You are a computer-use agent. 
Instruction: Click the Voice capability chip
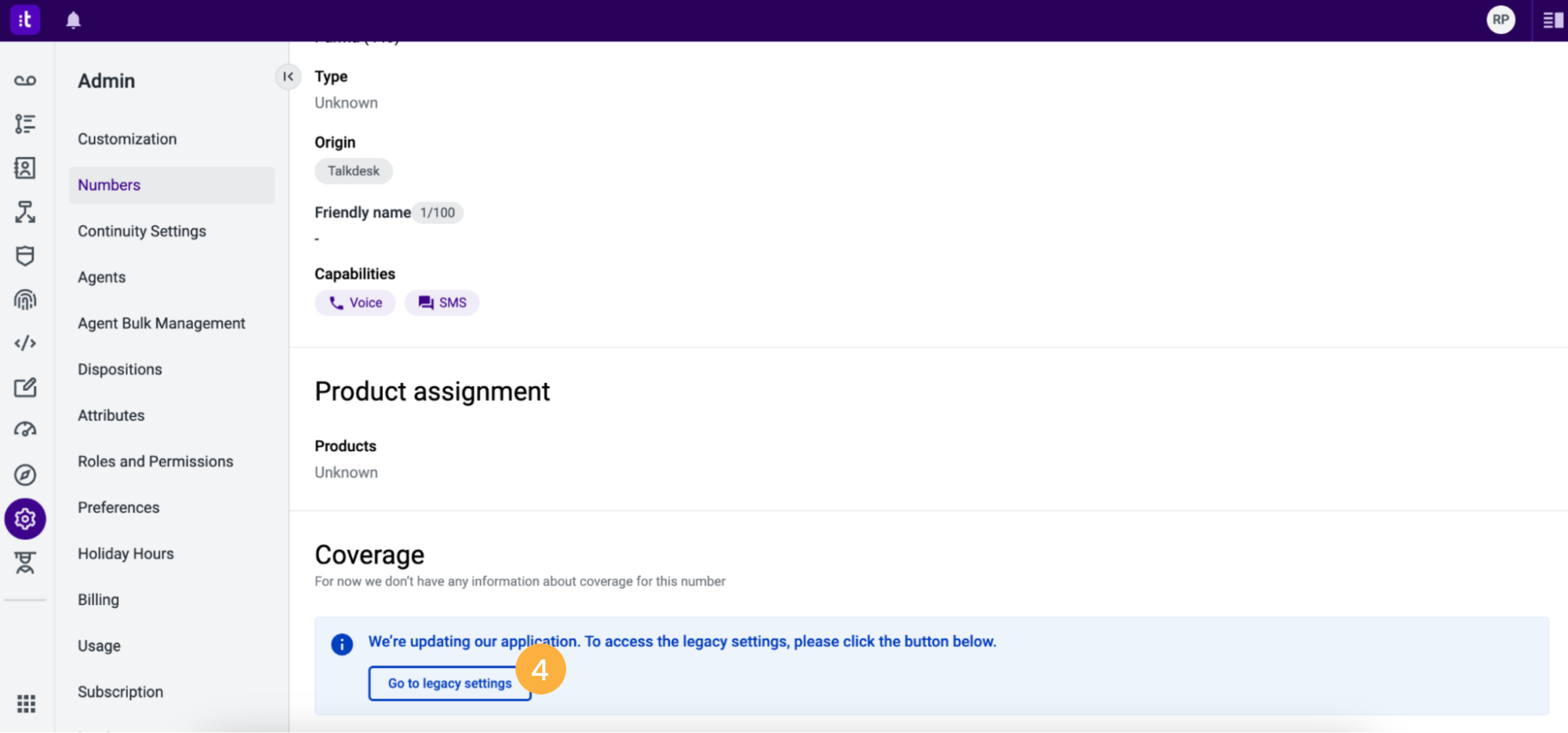point(355,303)
